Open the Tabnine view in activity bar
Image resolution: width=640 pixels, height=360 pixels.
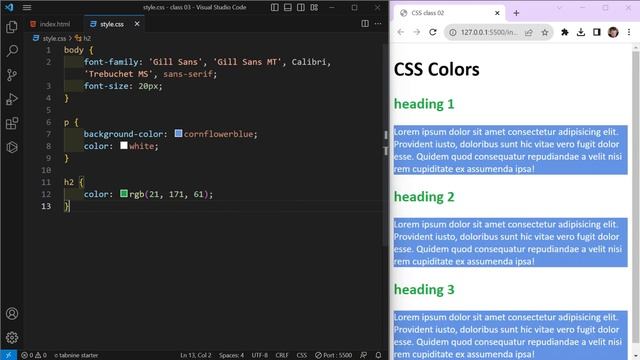click(12, 147)
